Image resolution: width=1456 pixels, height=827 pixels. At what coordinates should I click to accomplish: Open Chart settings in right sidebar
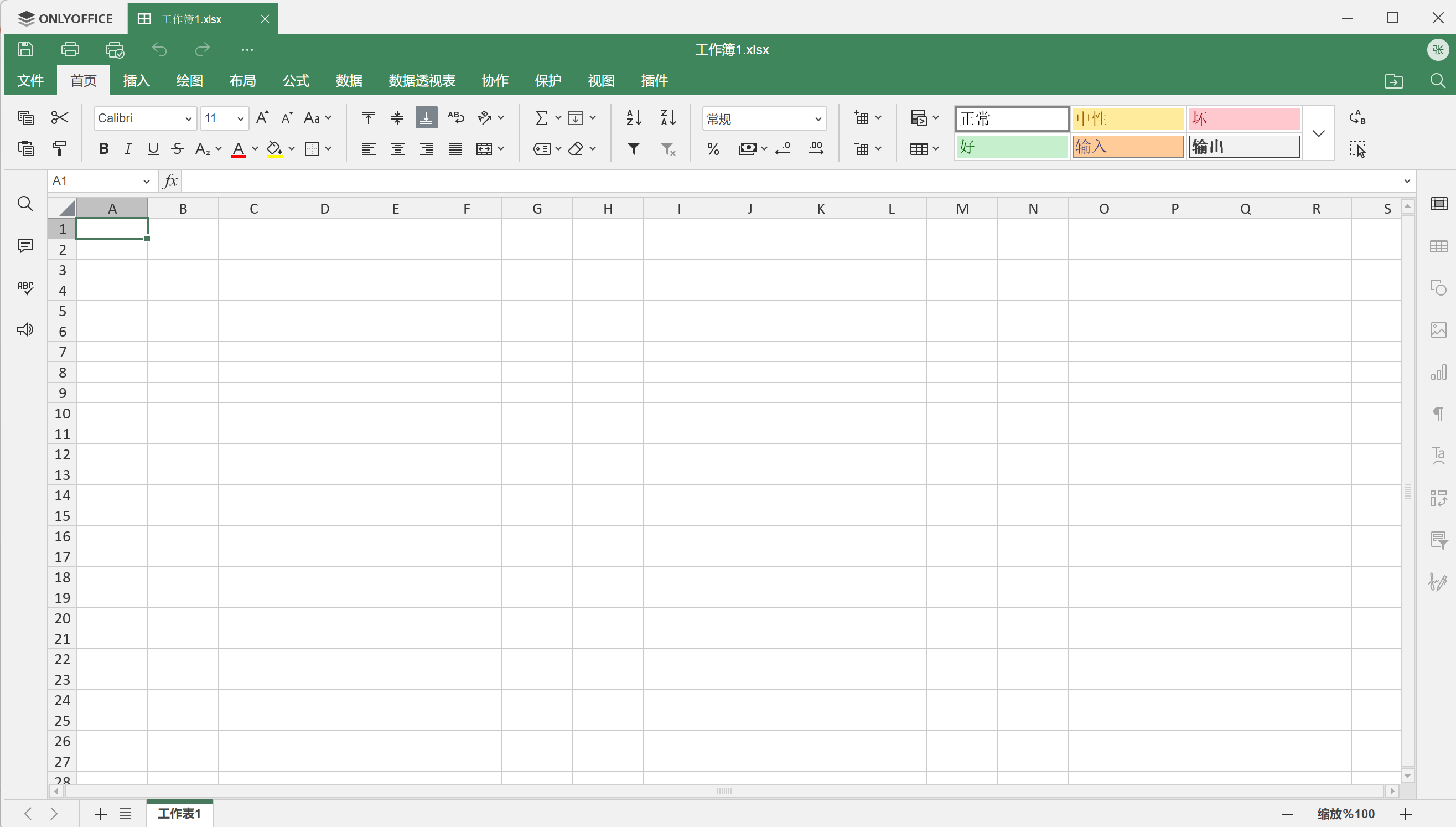(x=1438, y=373)
